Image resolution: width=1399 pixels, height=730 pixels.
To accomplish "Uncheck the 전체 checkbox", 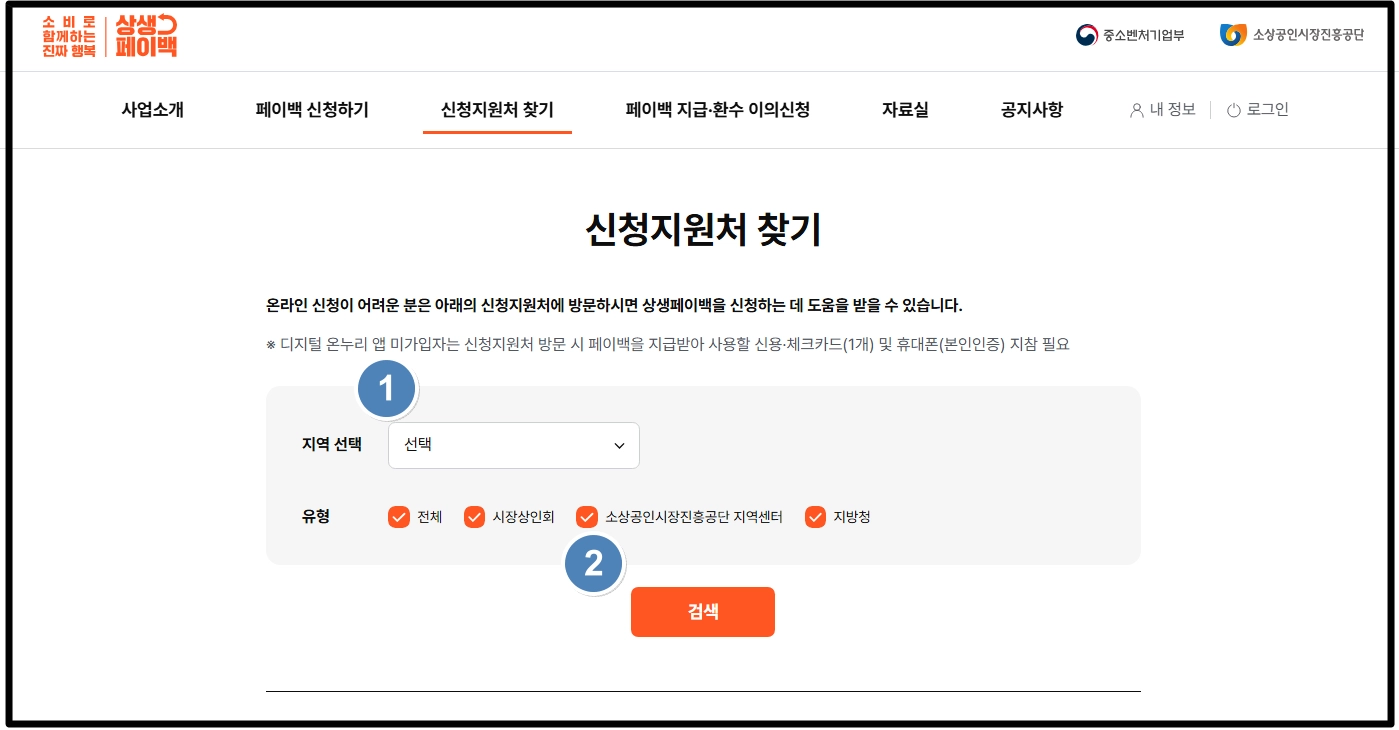I will pyautogui.click(x=400, y=517).
